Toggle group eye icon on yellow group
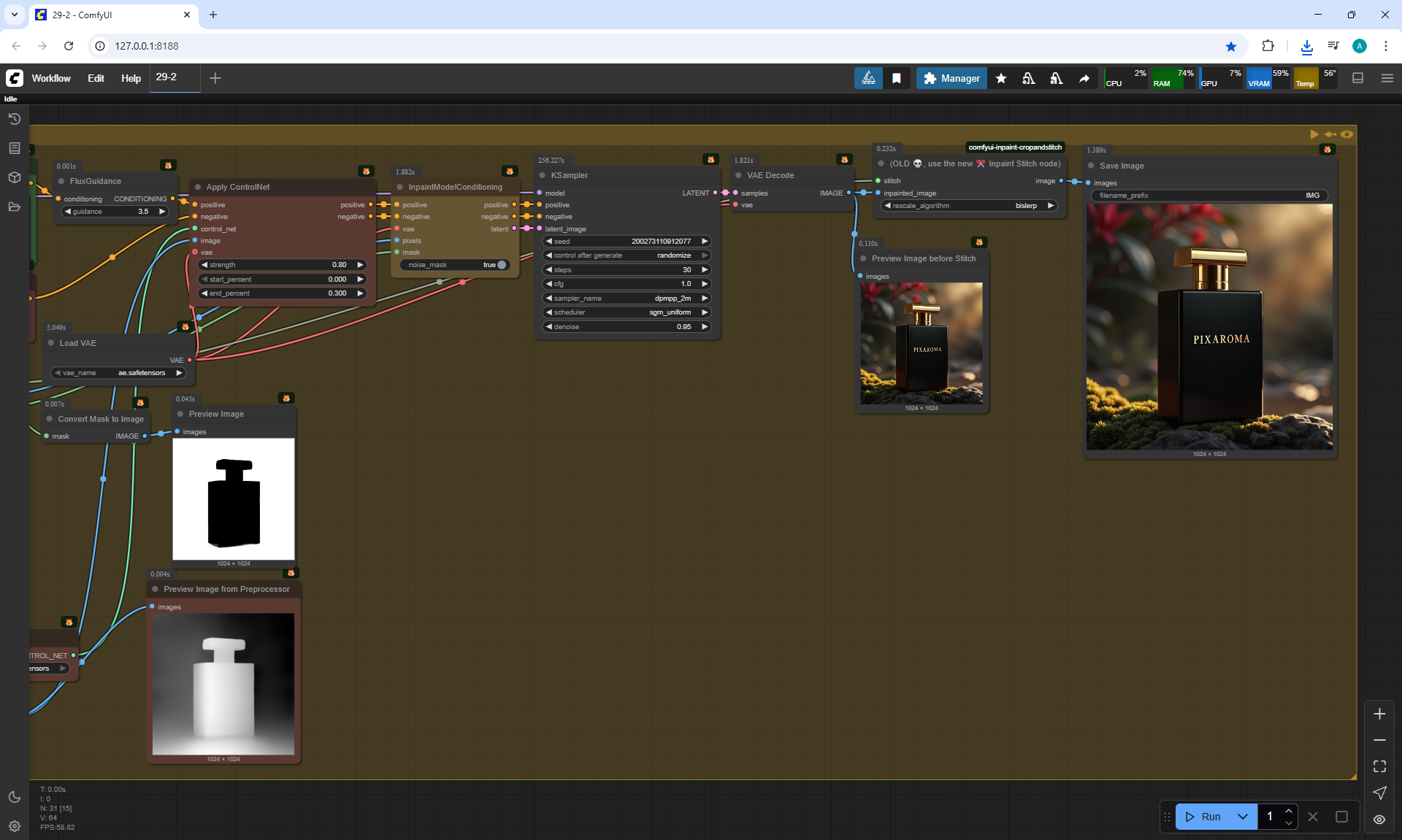This screenshot has height=840, width=1402. pyautogui.click(x=1347, y=134)
